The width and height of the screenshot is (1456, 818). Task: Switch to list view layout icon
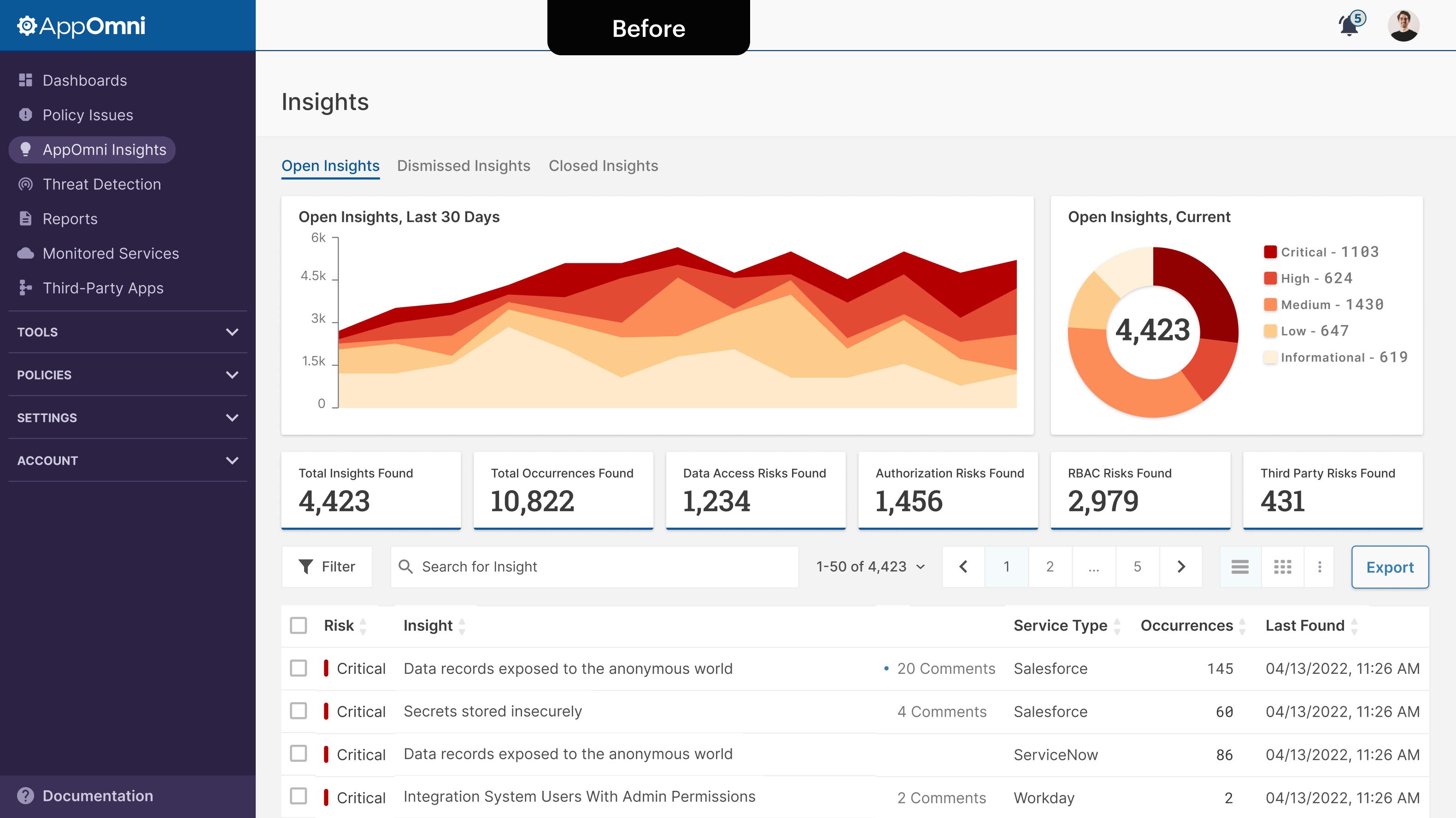[x=1239, y=567]
